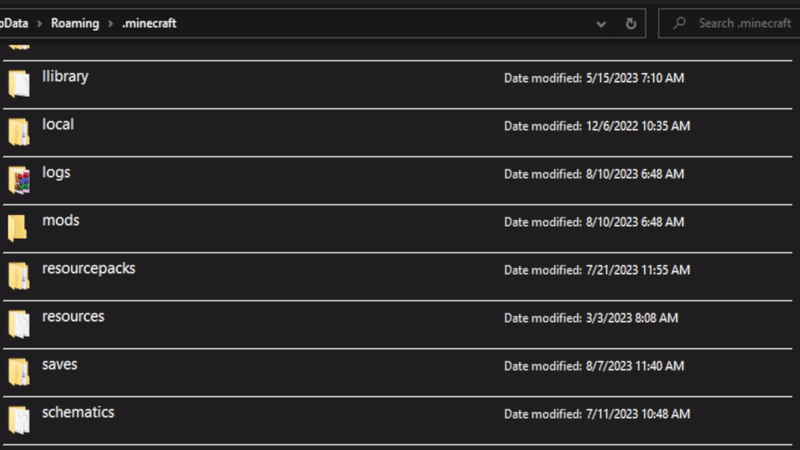
Task: Select the mods folder name
Action: 60,220
